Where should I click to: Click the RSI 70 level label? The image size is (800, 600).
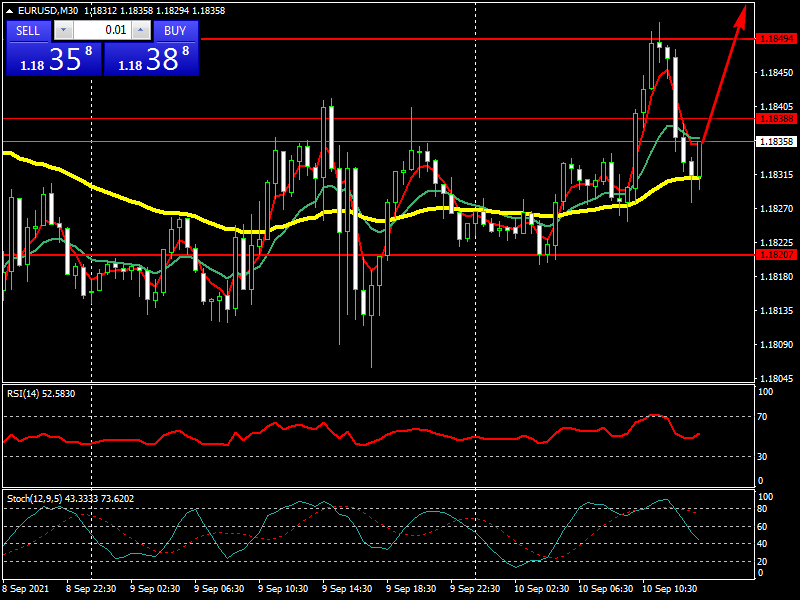(762, 417)
